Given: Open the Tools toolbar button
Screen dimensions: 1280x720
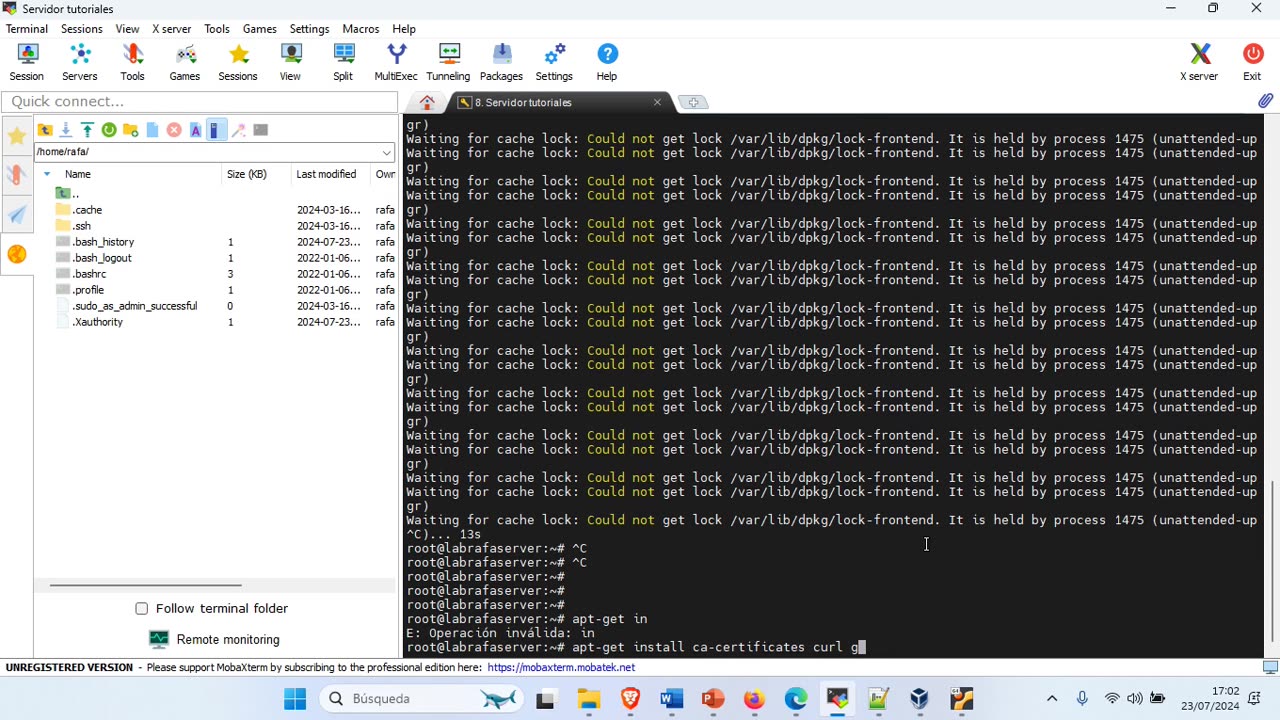Looking at the screenshot, I should [x=132, y=62].
